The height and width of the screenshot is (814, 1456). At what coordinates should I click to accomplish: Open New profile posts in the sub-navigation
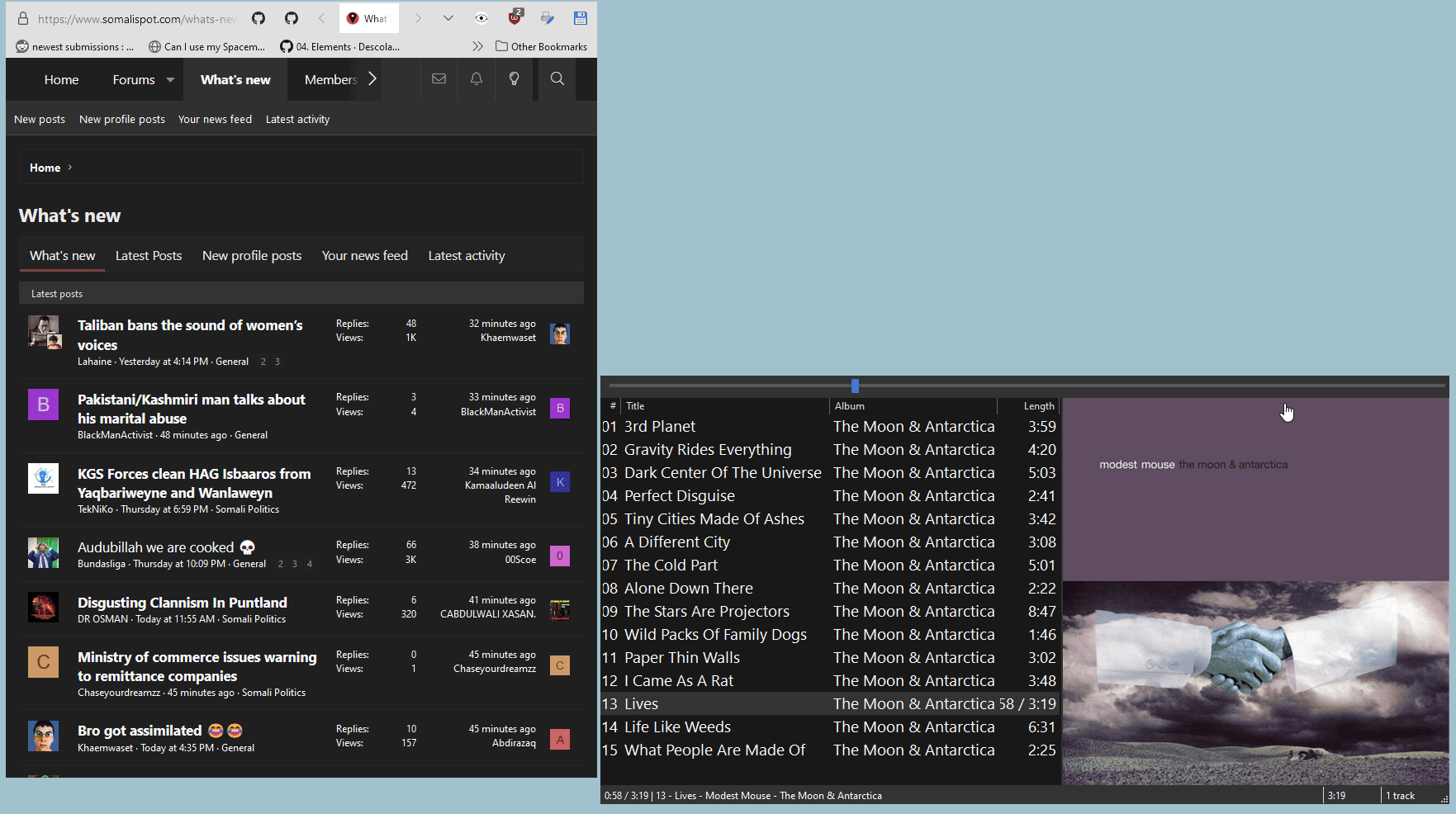[122, 120]
